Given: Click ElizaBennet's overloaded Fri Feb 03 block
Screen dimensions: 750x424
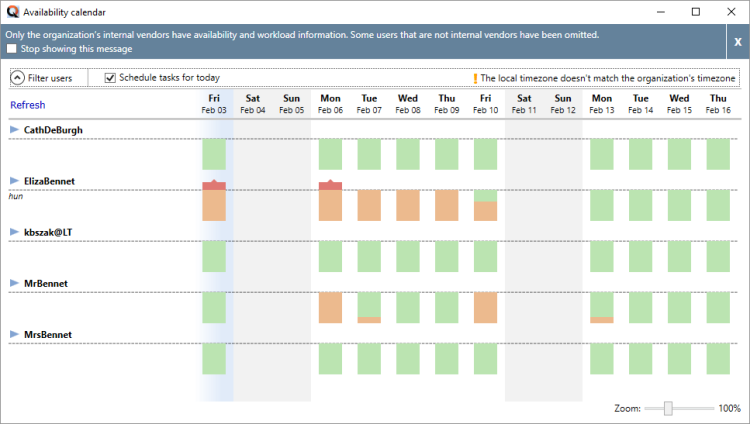Looking at the screenshot, I should point(214,201).
